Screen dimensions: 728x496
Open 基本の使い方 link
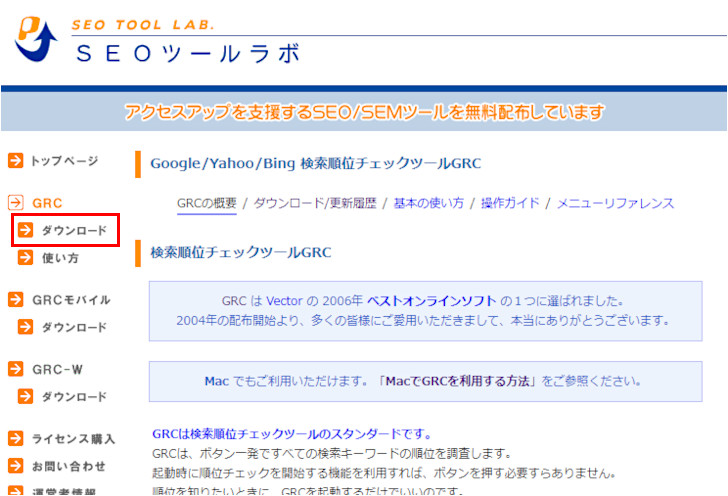(x=429, y=203)
